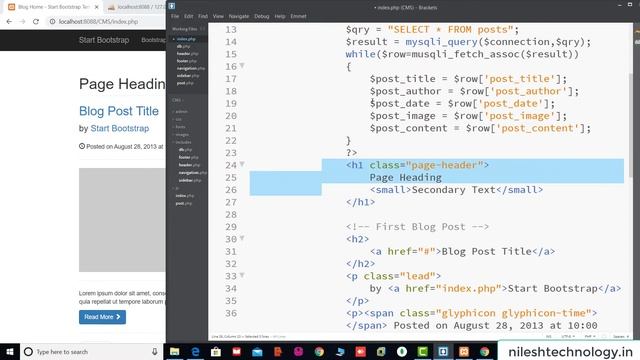Viewport: 640px width, 360px height.
Task: Expand the admin folder in project tree
Action: click(181, 111)
